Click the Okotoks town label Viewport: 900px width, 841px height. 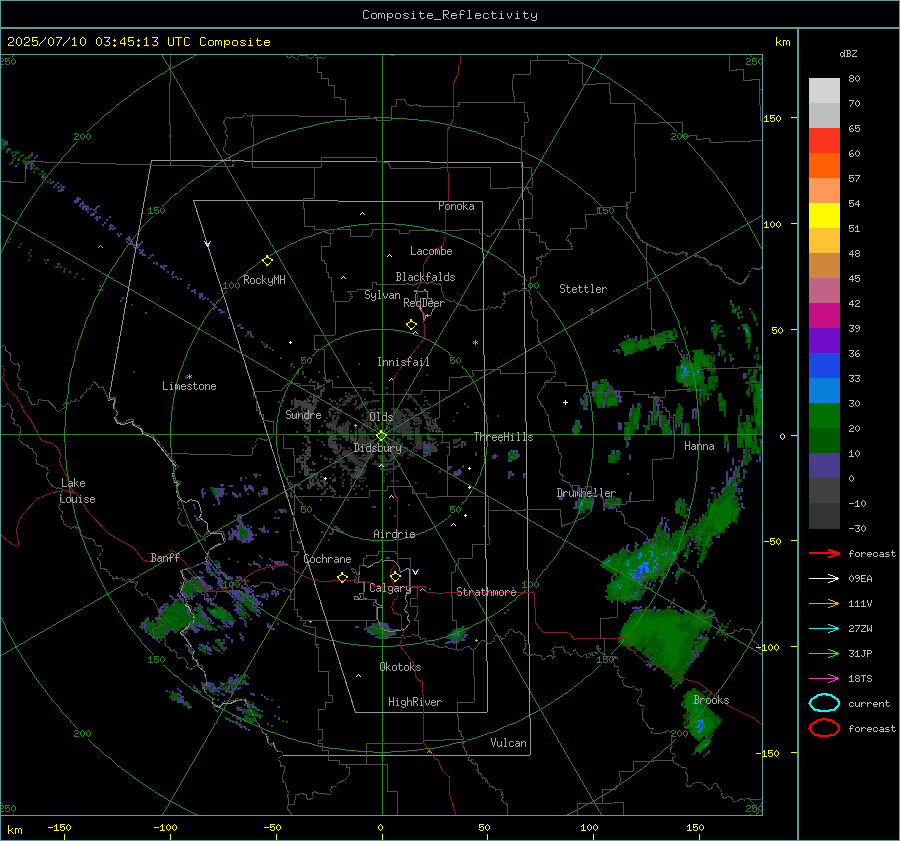click(400, 666)
